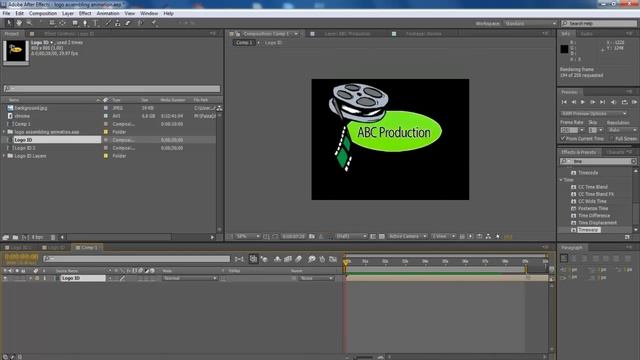The height and width of the screenshot is (360, 640).
Task: Select the Hand tool
Action: [19, 23]
